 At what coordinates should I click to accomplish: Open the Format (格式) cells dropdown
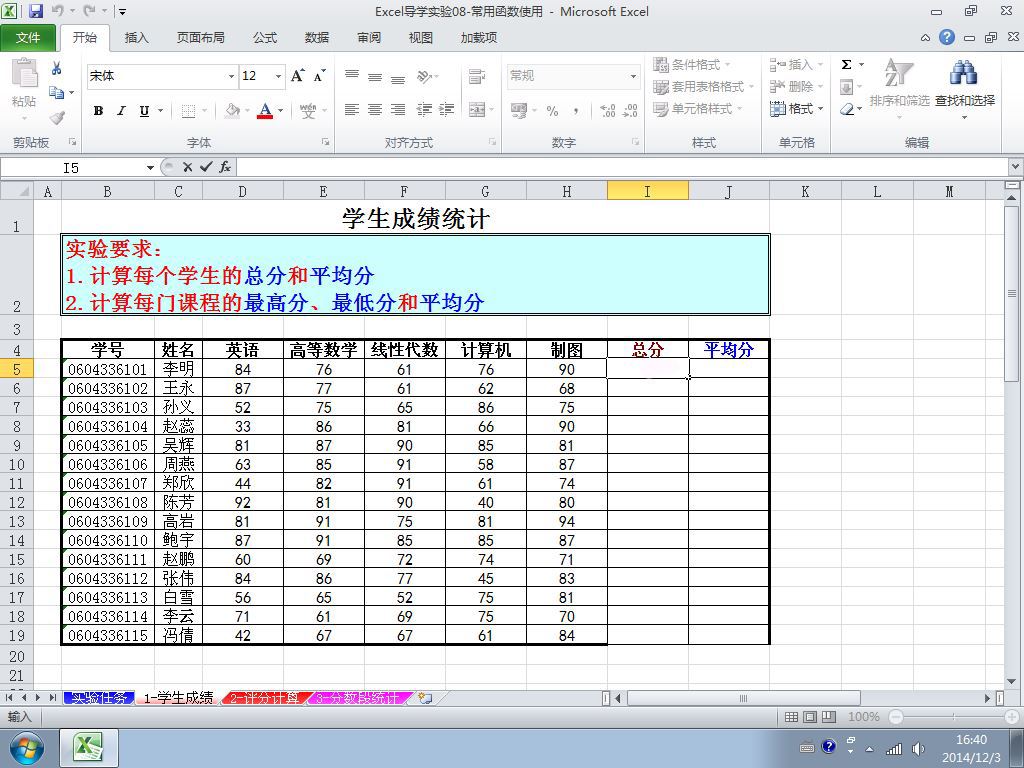click(x=796, y=108)
